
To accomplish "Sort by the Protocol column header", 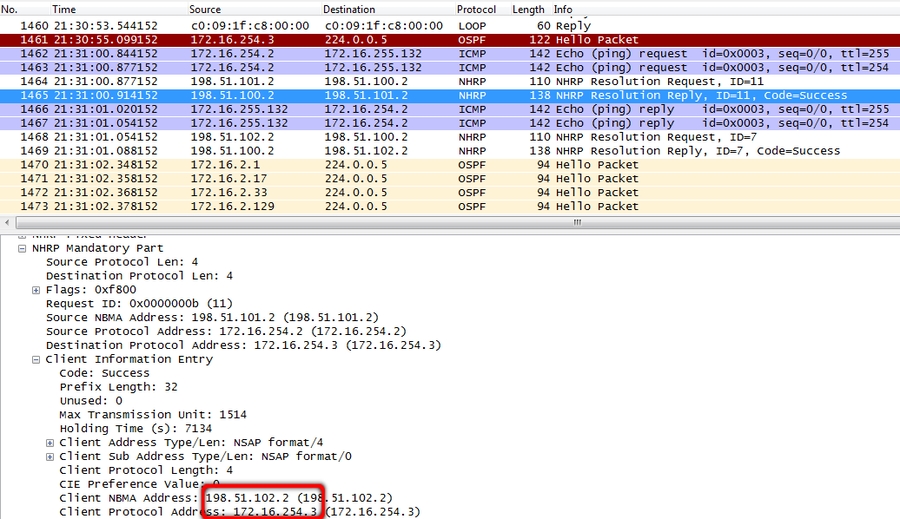I will [x=476, y=9].
